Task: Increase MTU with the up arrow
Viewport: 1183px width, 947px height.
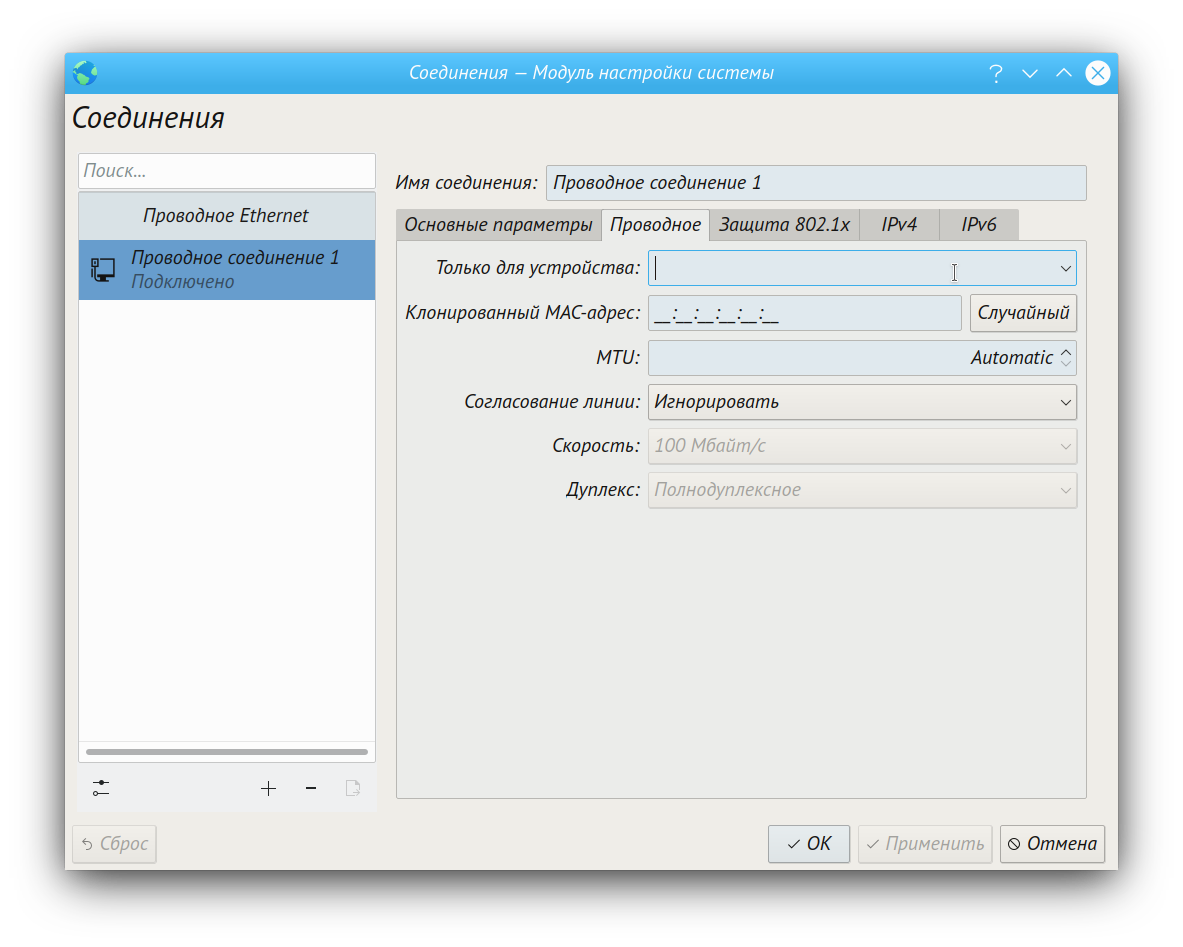Action: [1065, 351]
